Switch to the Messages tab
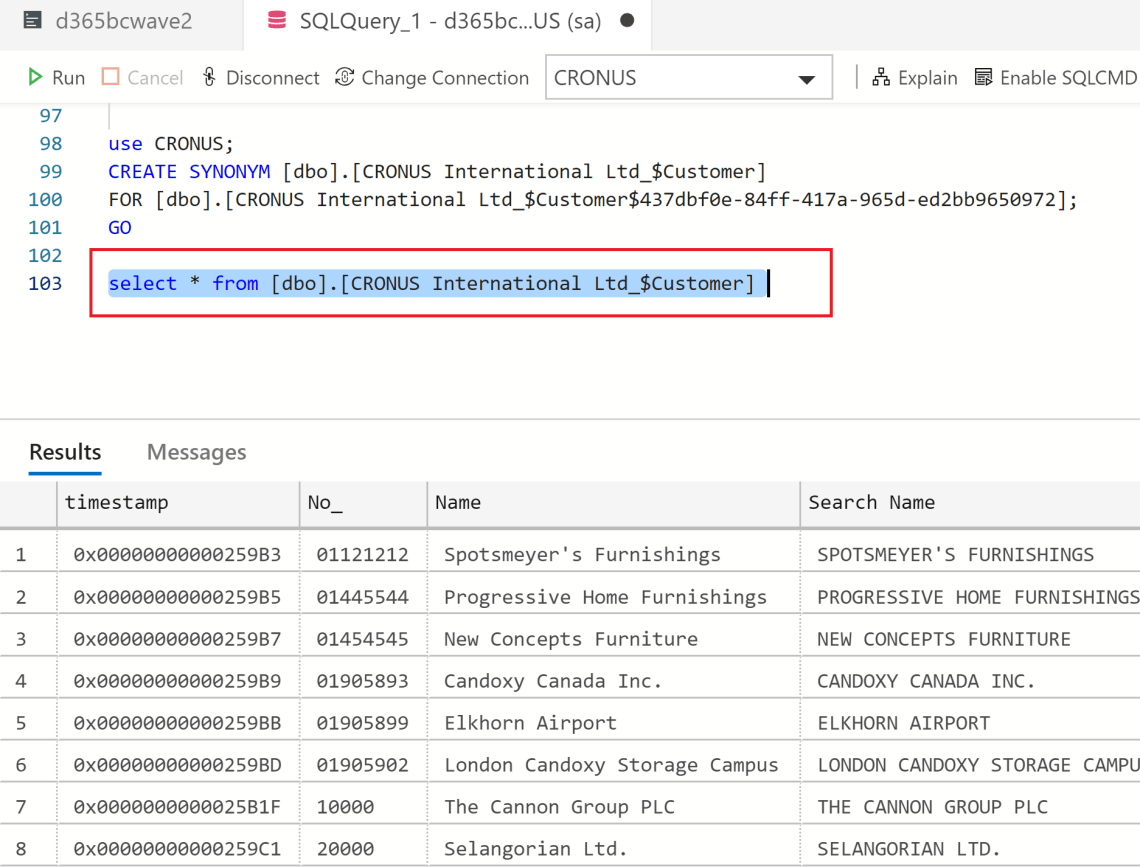 [196, 452]
